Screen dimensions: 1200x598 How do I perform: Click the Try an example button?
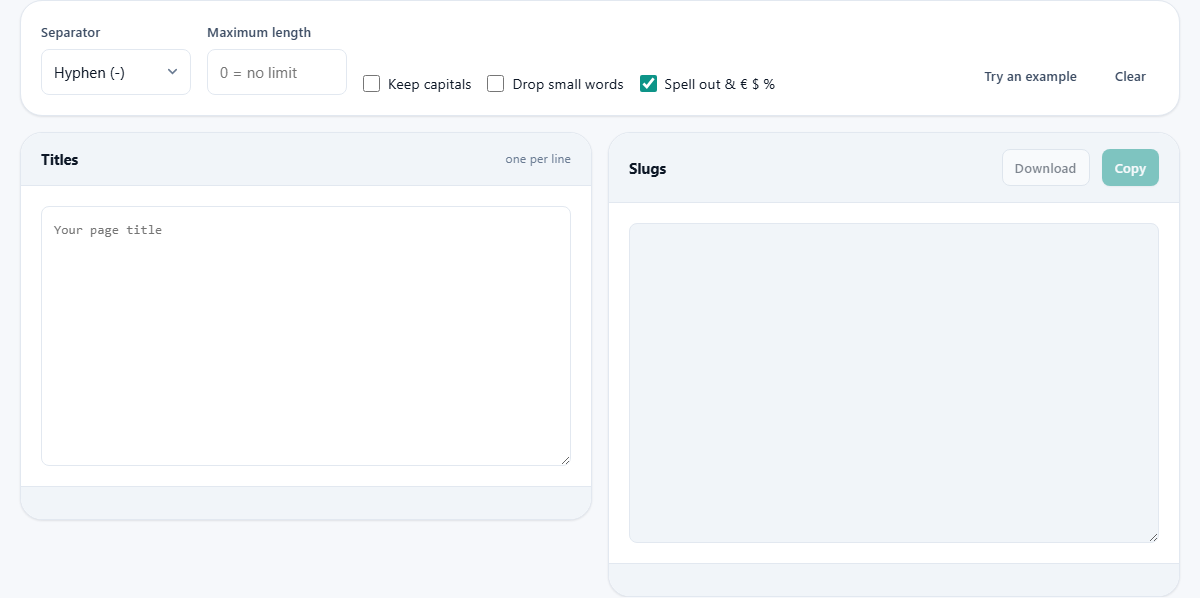pyautogui.click(x=1030, y=76)
